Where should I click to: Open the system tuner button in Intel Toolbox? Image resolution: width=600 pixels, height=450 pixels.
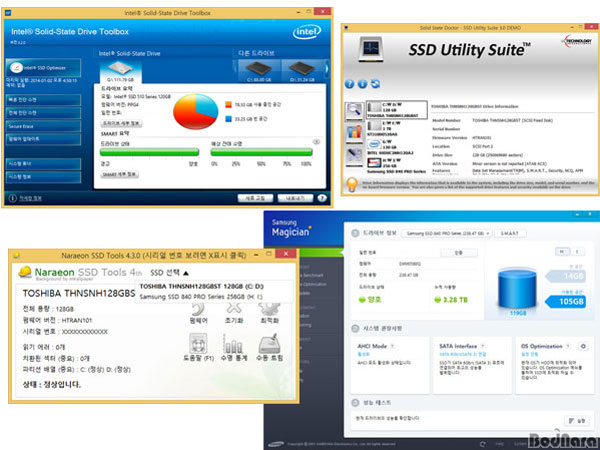tap(43, 164)
